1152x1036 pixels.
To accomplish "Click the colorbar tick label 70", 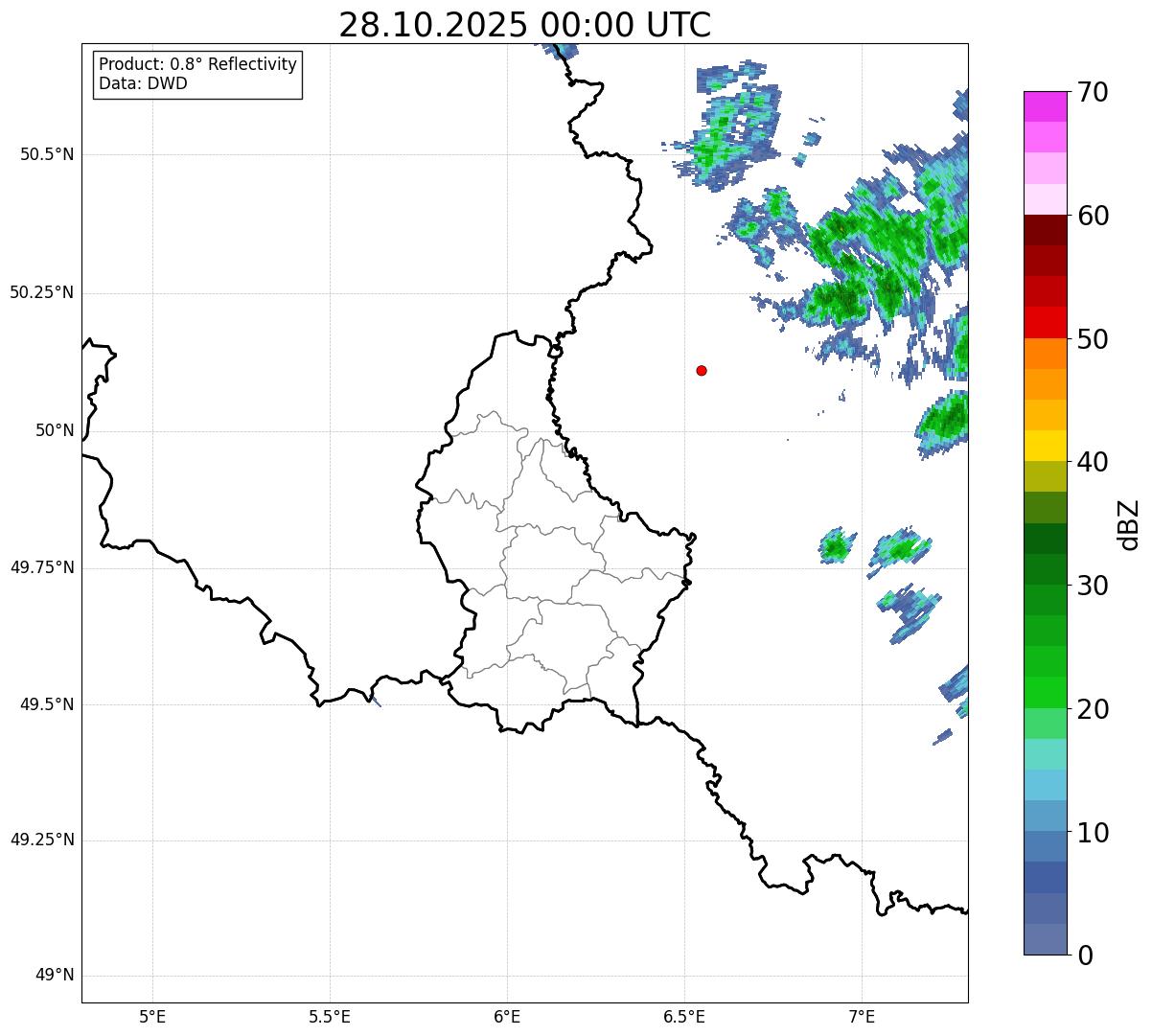I will pyautogui.click(x=1093, y=92).
